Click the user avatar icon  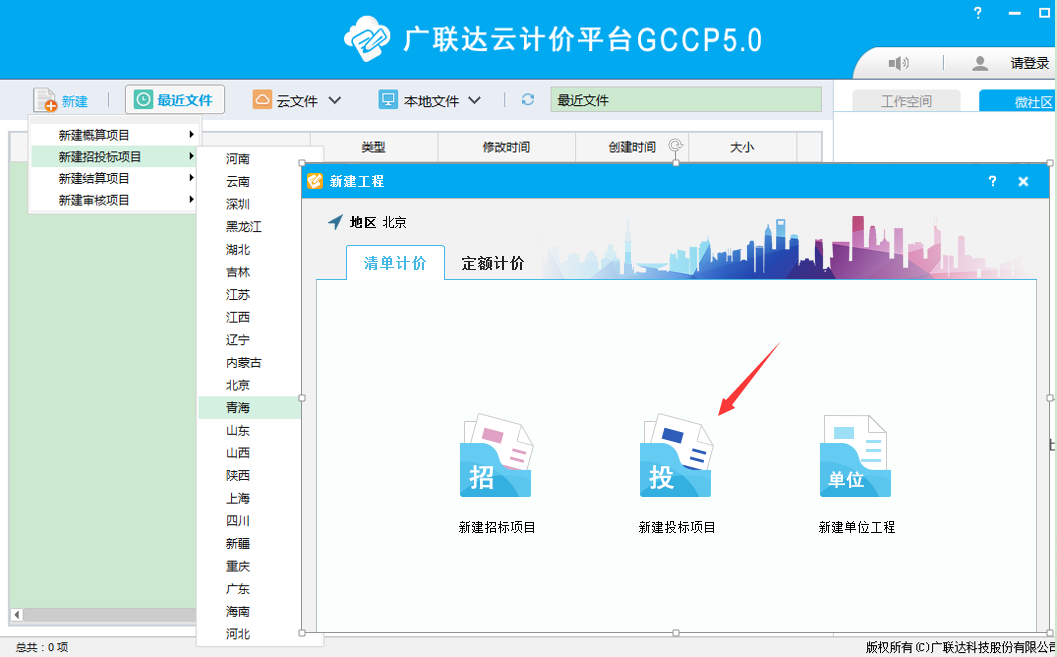coord(979,63)
